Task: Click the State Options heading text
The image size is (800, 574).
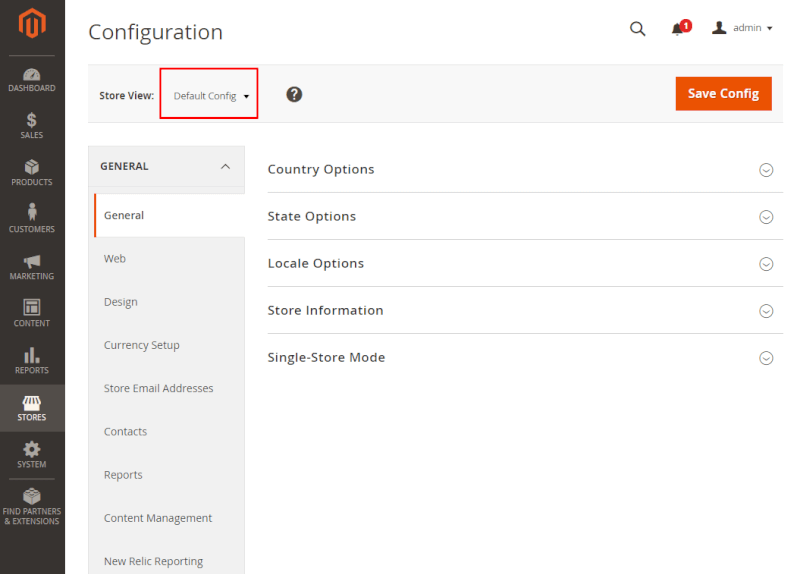Action: (x=312, y=216)
